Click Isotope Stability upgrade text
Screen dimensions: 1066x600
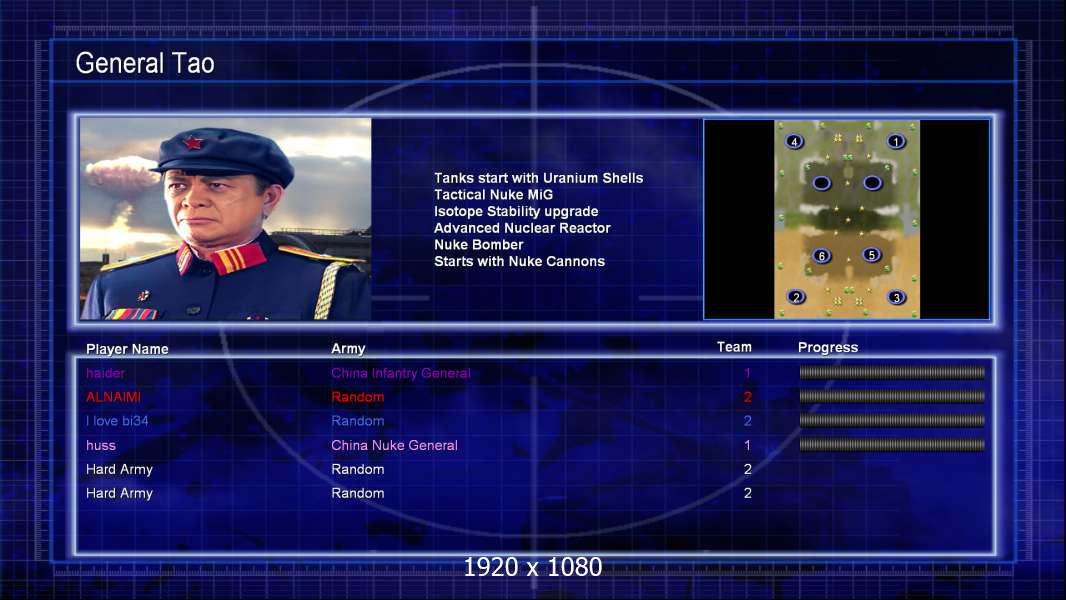516,211
